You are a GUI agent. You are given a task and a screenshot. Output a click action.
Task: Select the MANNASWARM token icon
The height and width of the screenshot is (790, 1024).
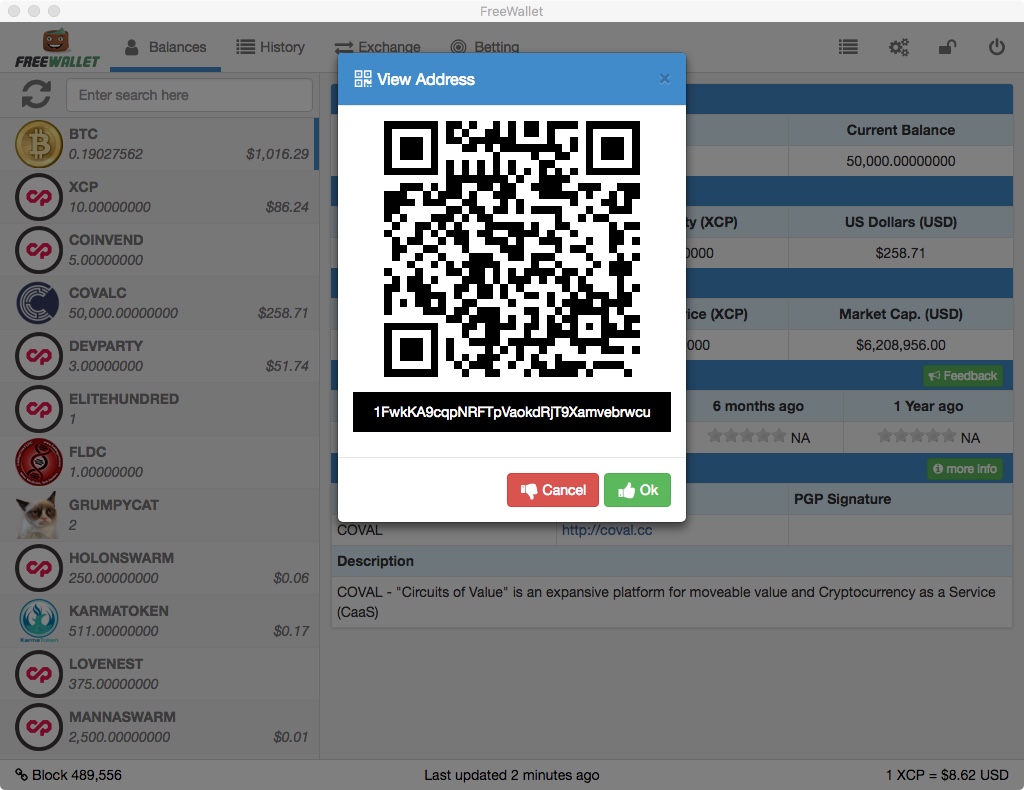pyautogui.click(x=39, y=727)
